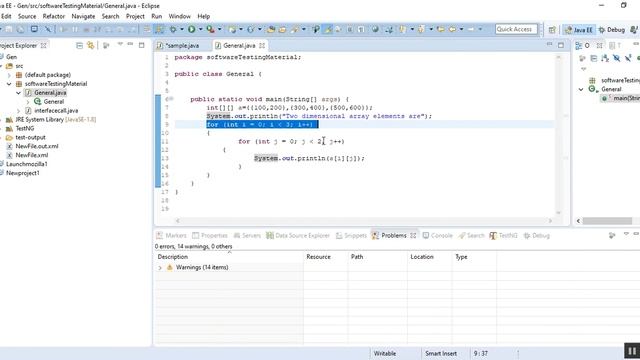Select interfacecall.java in Project Explorer

(56, 111)
